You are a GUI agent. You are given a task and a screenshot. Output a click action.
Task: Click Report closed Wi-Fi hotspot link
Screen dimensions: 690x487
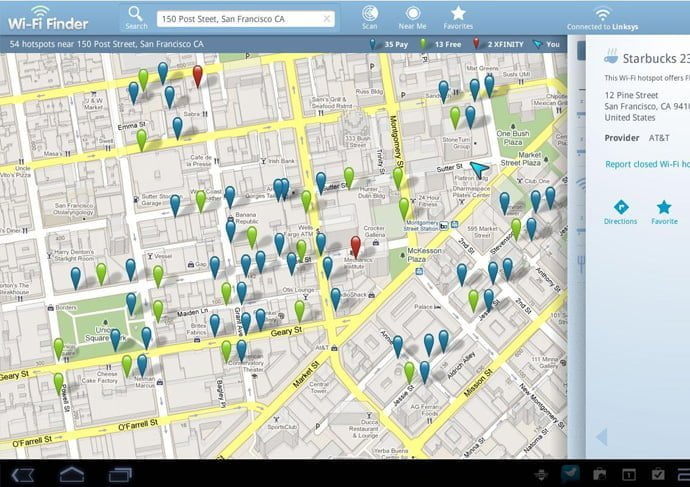coord(646,164)
